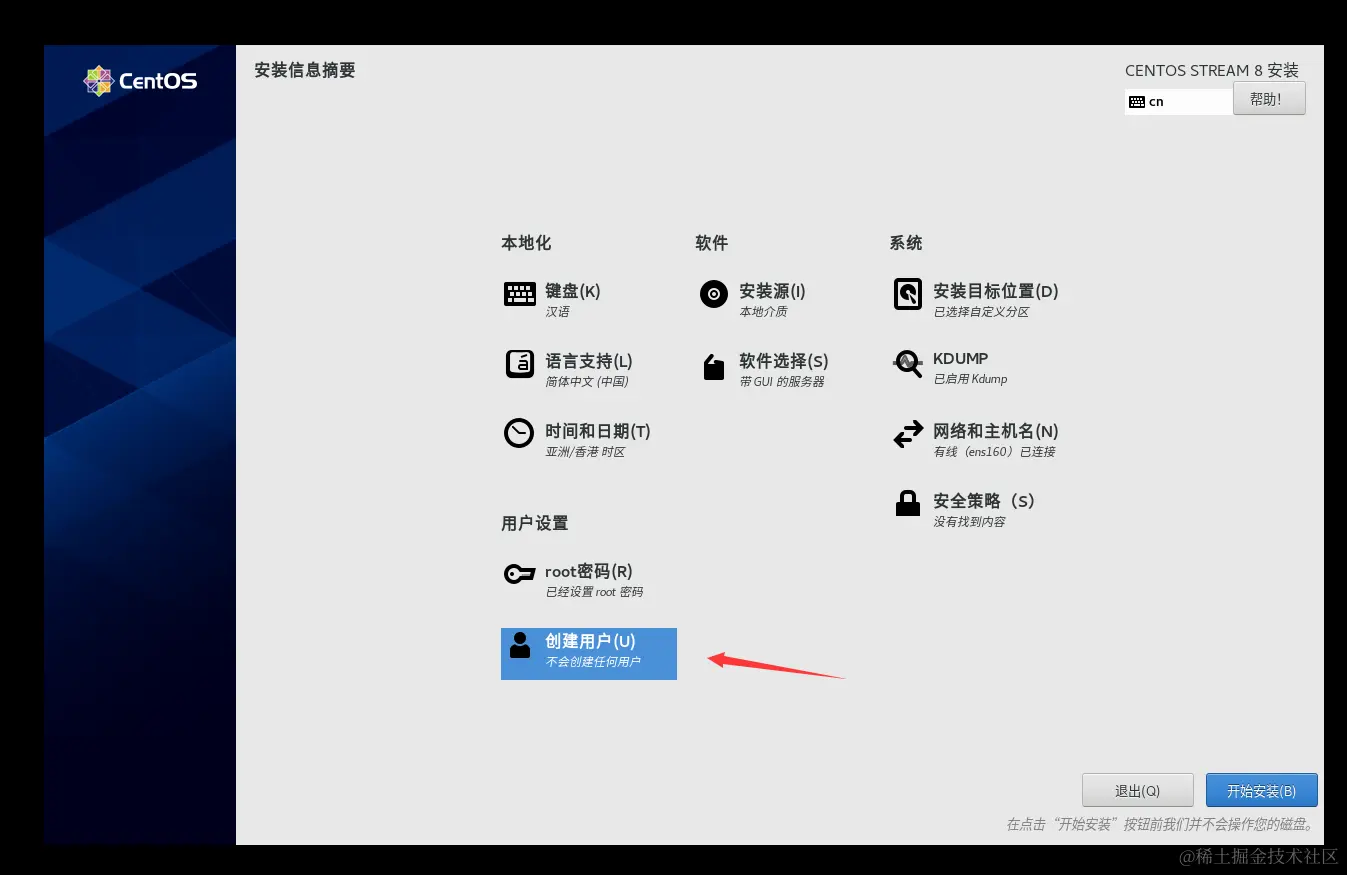Click the 帮助! help button
The height and width of the screenshot is (875, 1347).
coord(1269,98)
